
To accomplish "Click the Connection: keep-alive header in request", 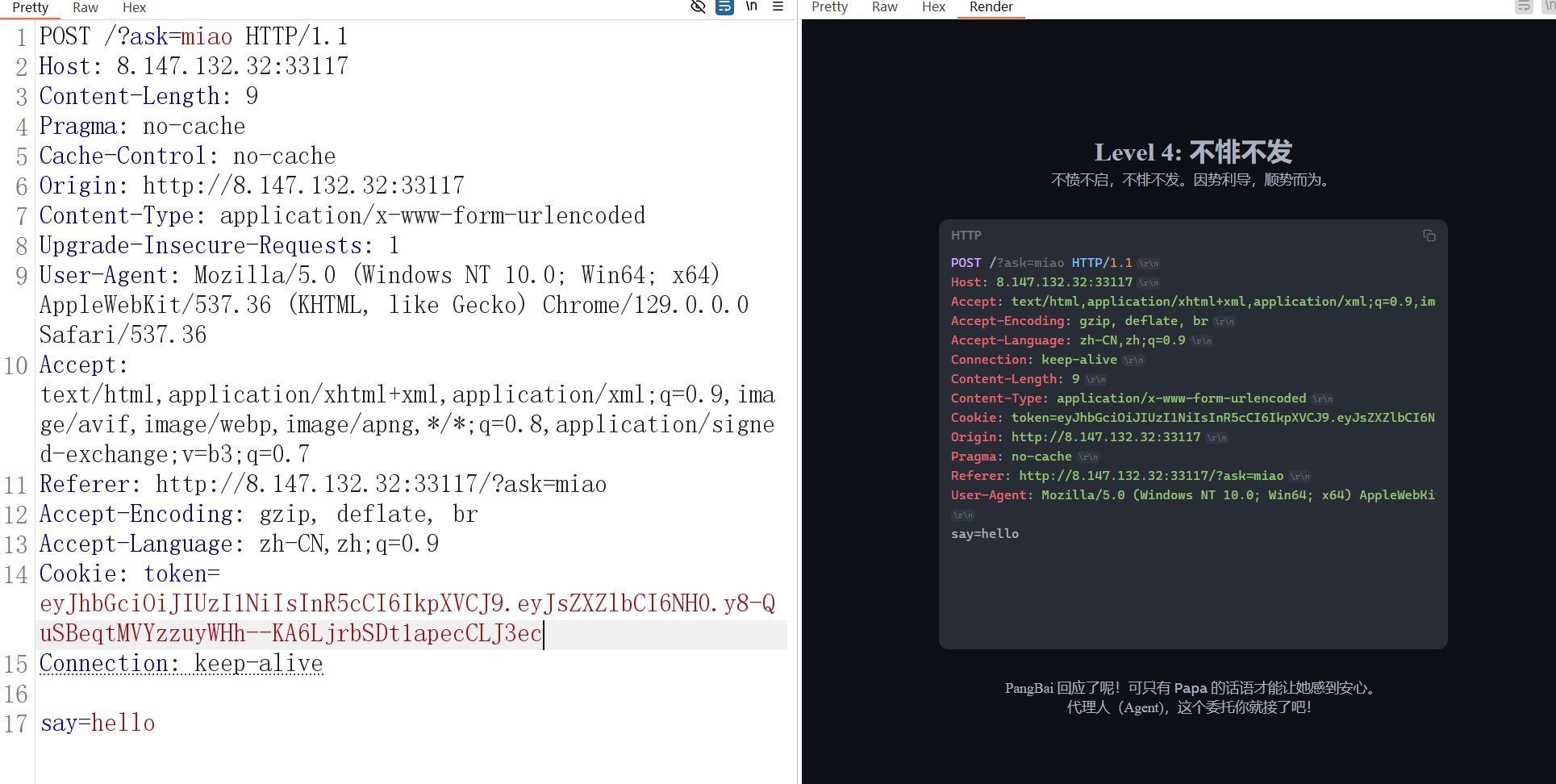I will pyautogui.click(x=181, y=664).
